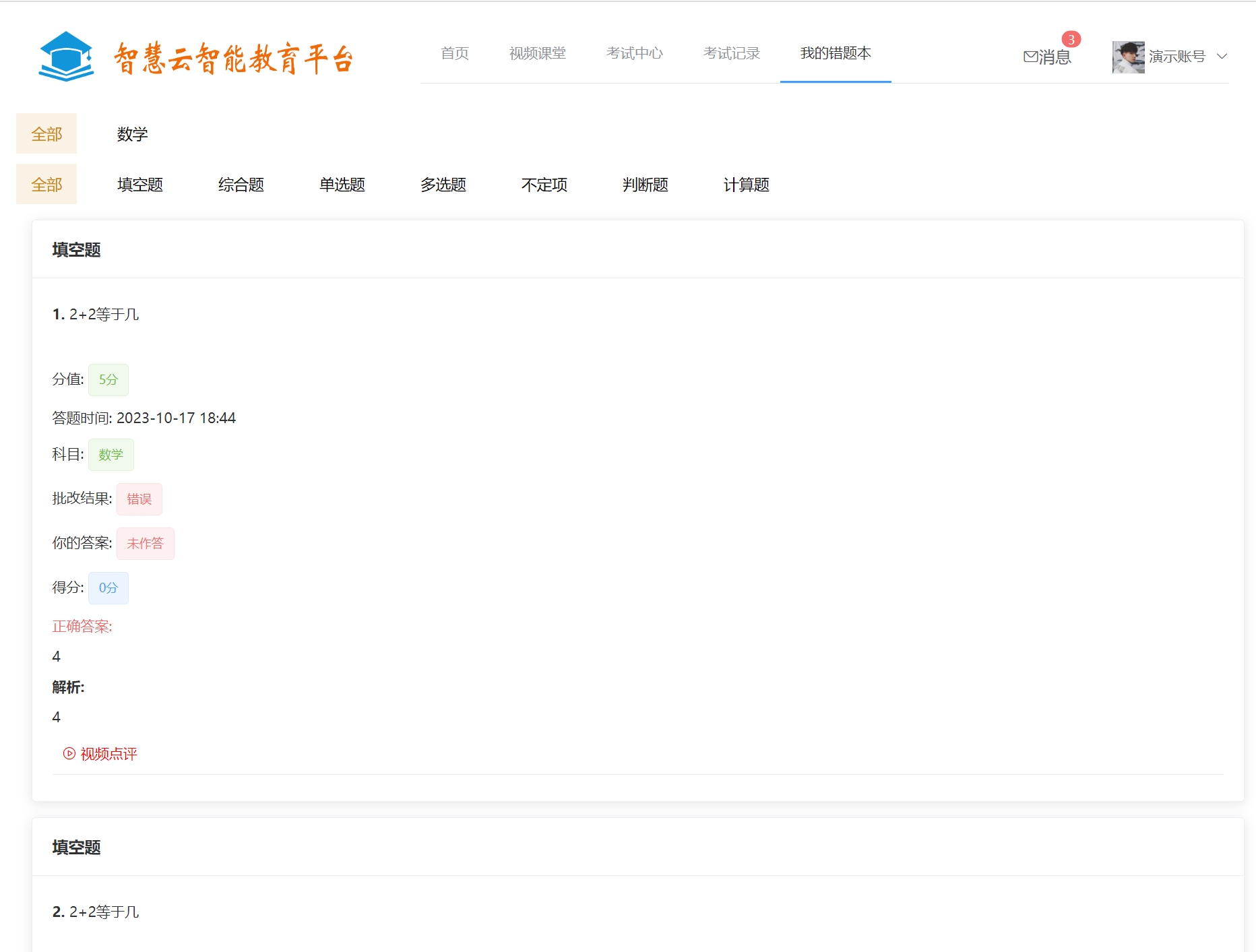Click the red 3 notification badge
The image size is (1256, 952).
point(1071,40)
